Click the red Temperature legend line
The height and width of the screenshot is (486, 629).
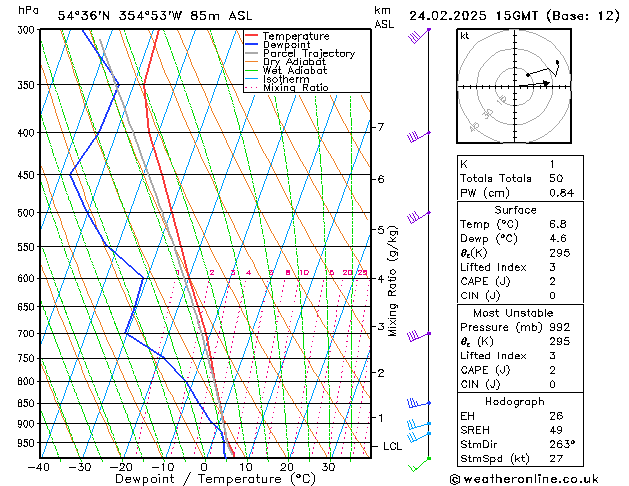point(251,36)
